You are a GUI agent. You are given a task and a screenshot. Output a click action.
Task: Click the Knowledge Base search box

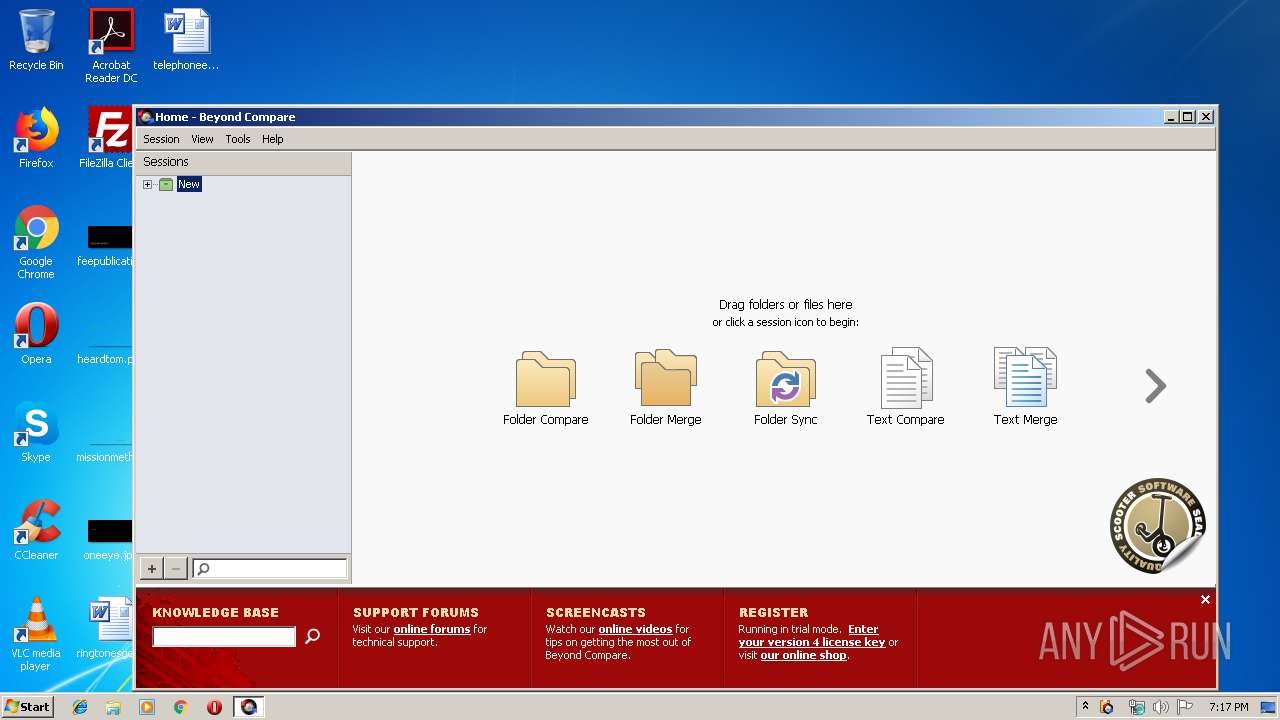pyautogui.click(x=224, y=636)
